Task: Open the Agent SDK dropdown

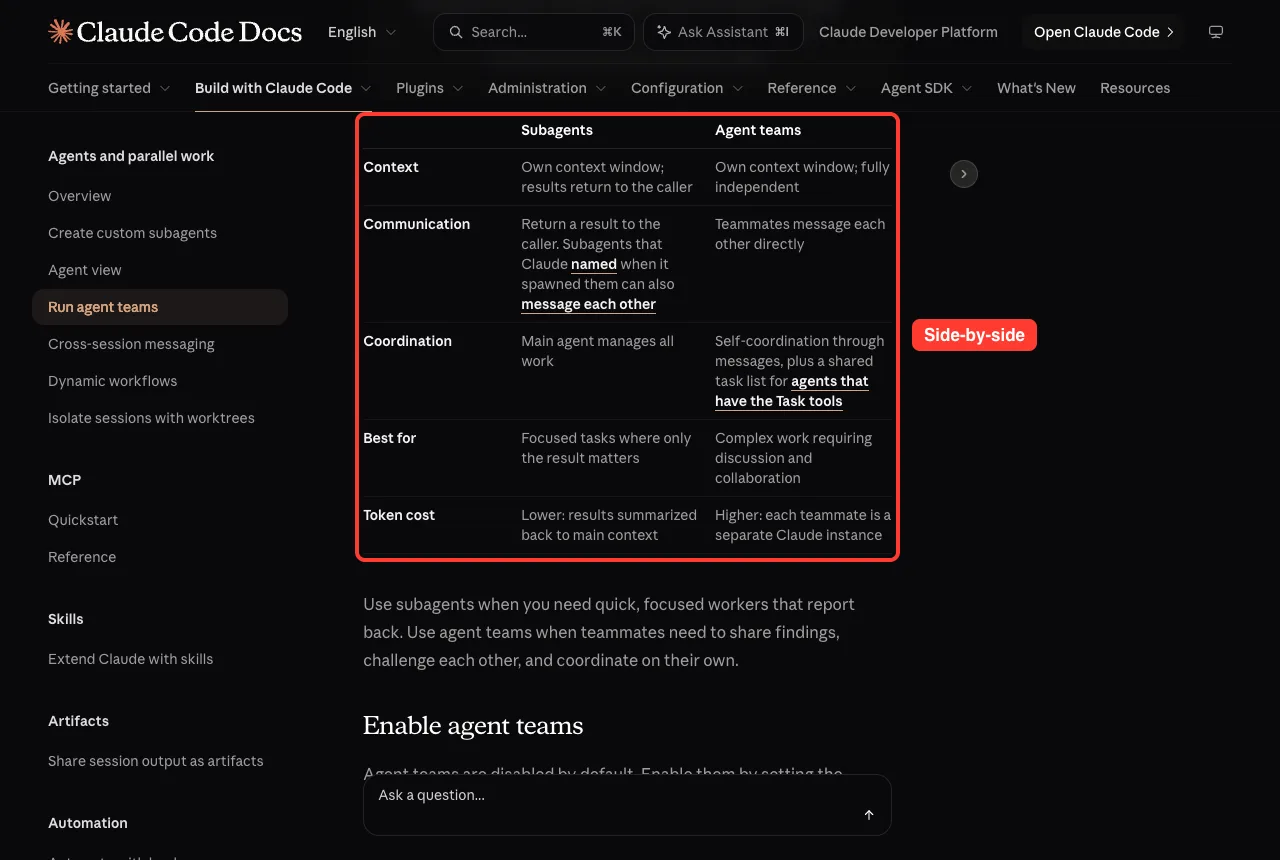Action: (x=927, y=88)
